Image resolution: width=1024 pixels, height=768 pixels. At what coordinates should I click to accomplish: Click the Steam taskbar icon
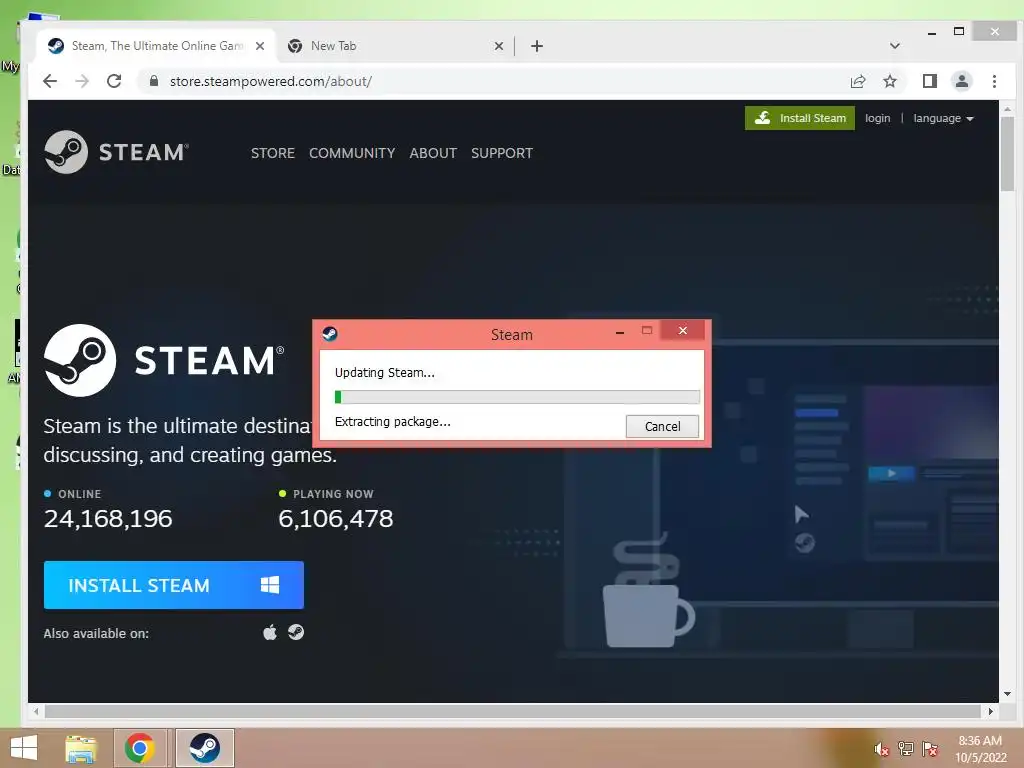coord(205,748)
